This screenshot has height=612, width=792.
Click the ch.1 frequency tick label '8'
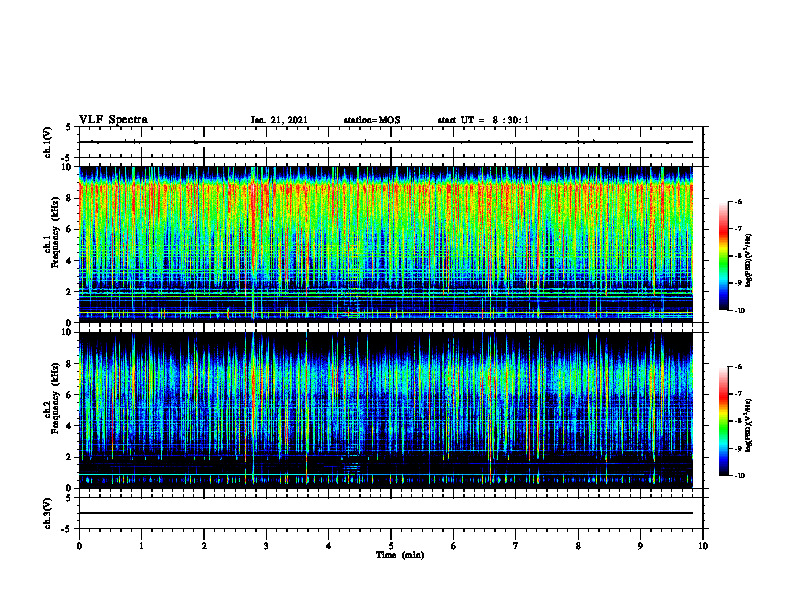(x=69, y=198)
